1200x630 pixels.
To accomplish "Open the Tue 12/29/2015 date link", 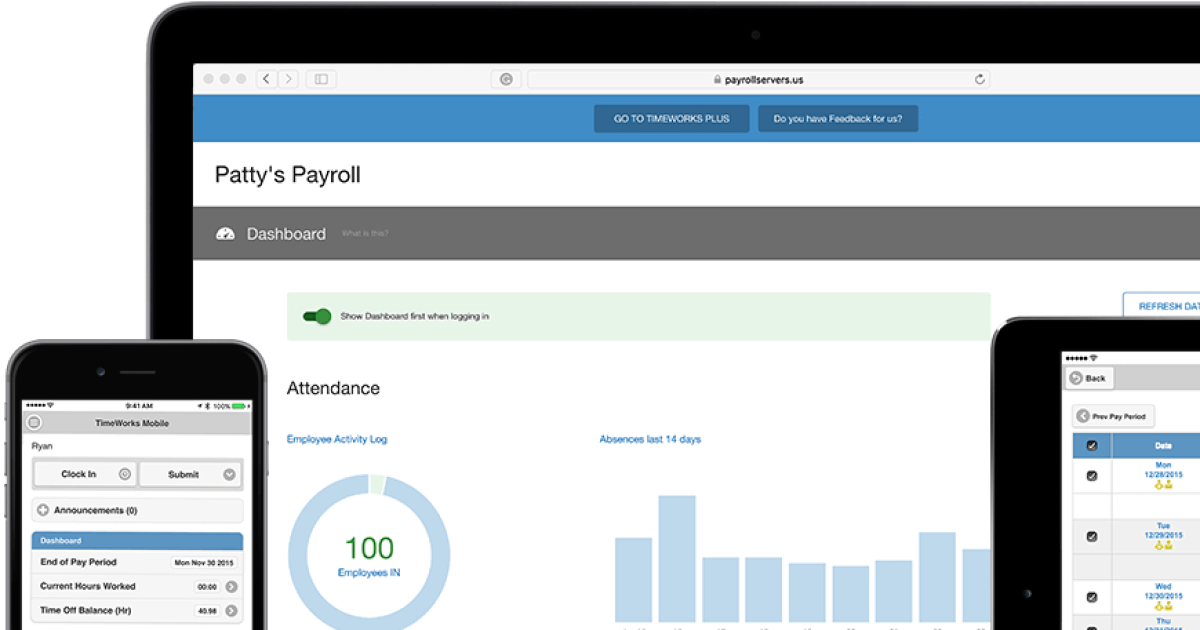I will (1163, 530).
